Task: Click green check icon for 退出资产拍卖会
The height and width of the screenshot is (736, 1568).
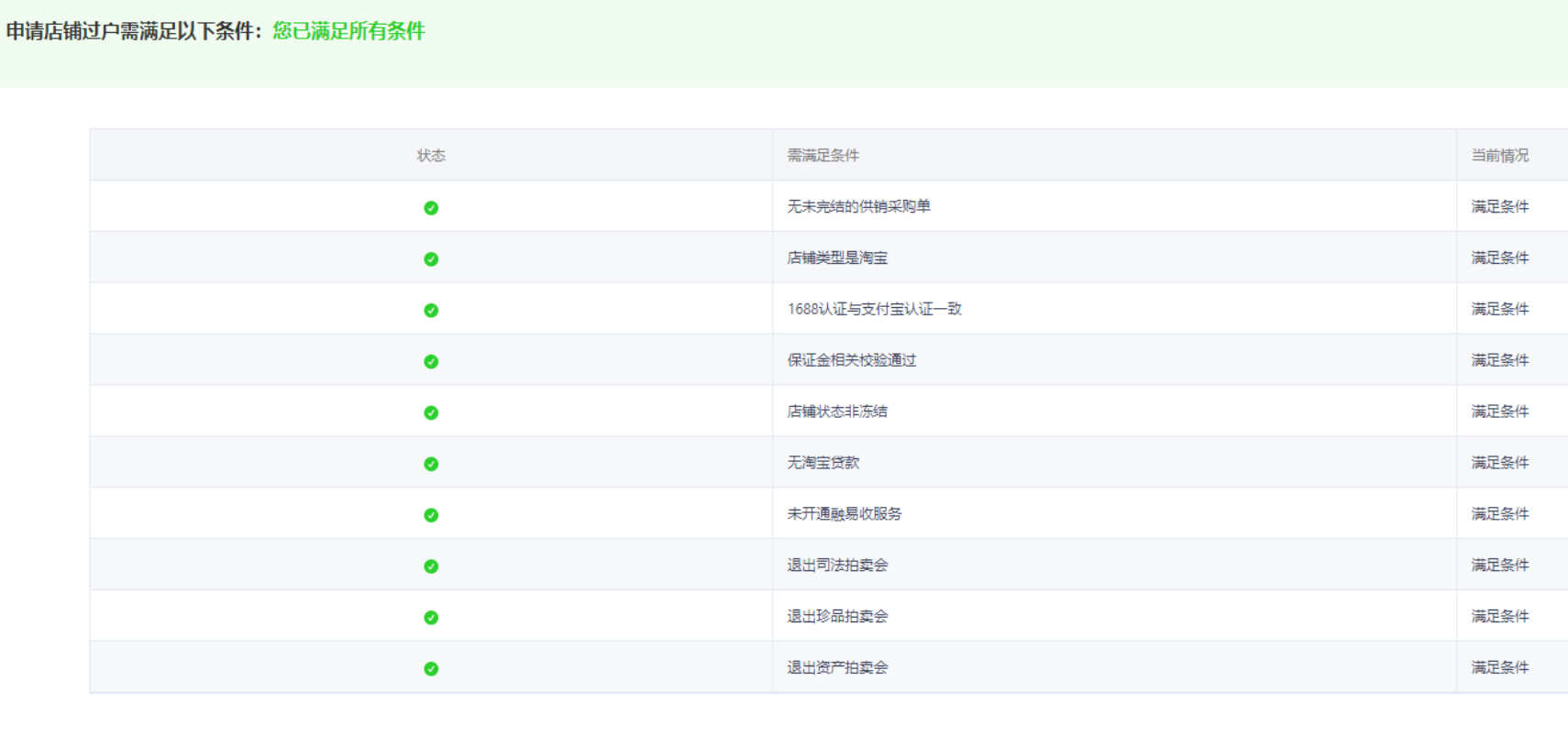Action: (431, 669)
